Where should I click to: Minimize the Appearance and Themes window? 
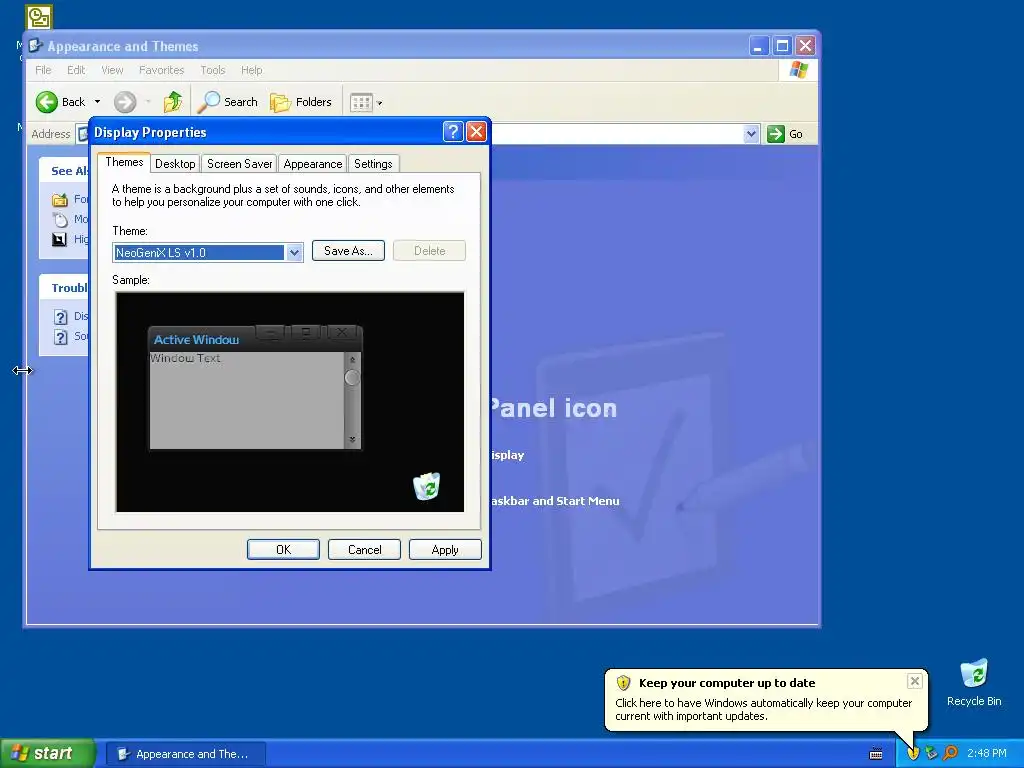pos(758,46)
